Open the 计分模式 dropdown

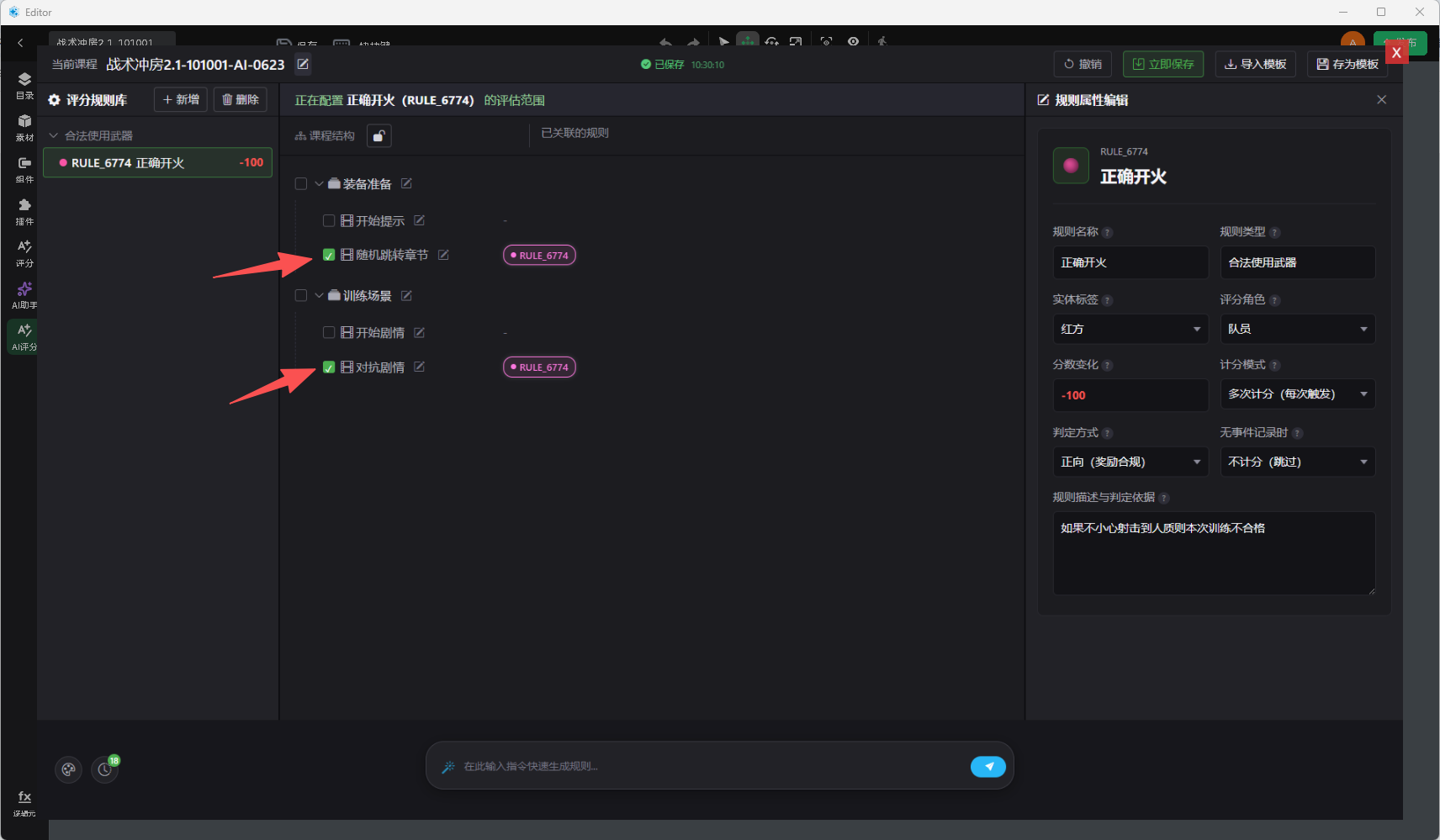[1297, 394]
